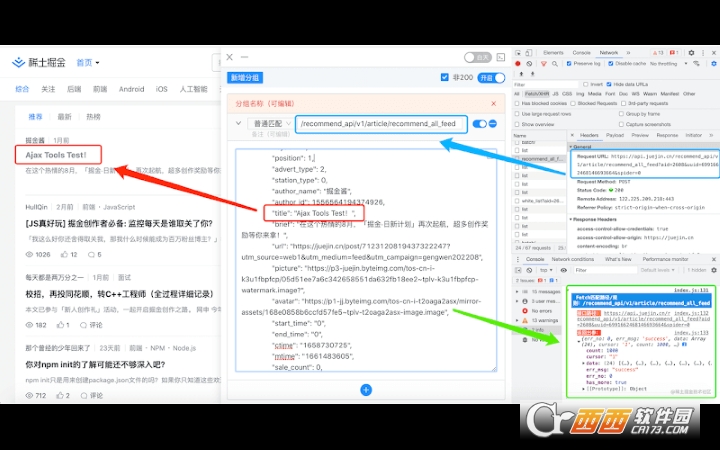Uncheck Preserve log checkbox

[x=569, y=64]
